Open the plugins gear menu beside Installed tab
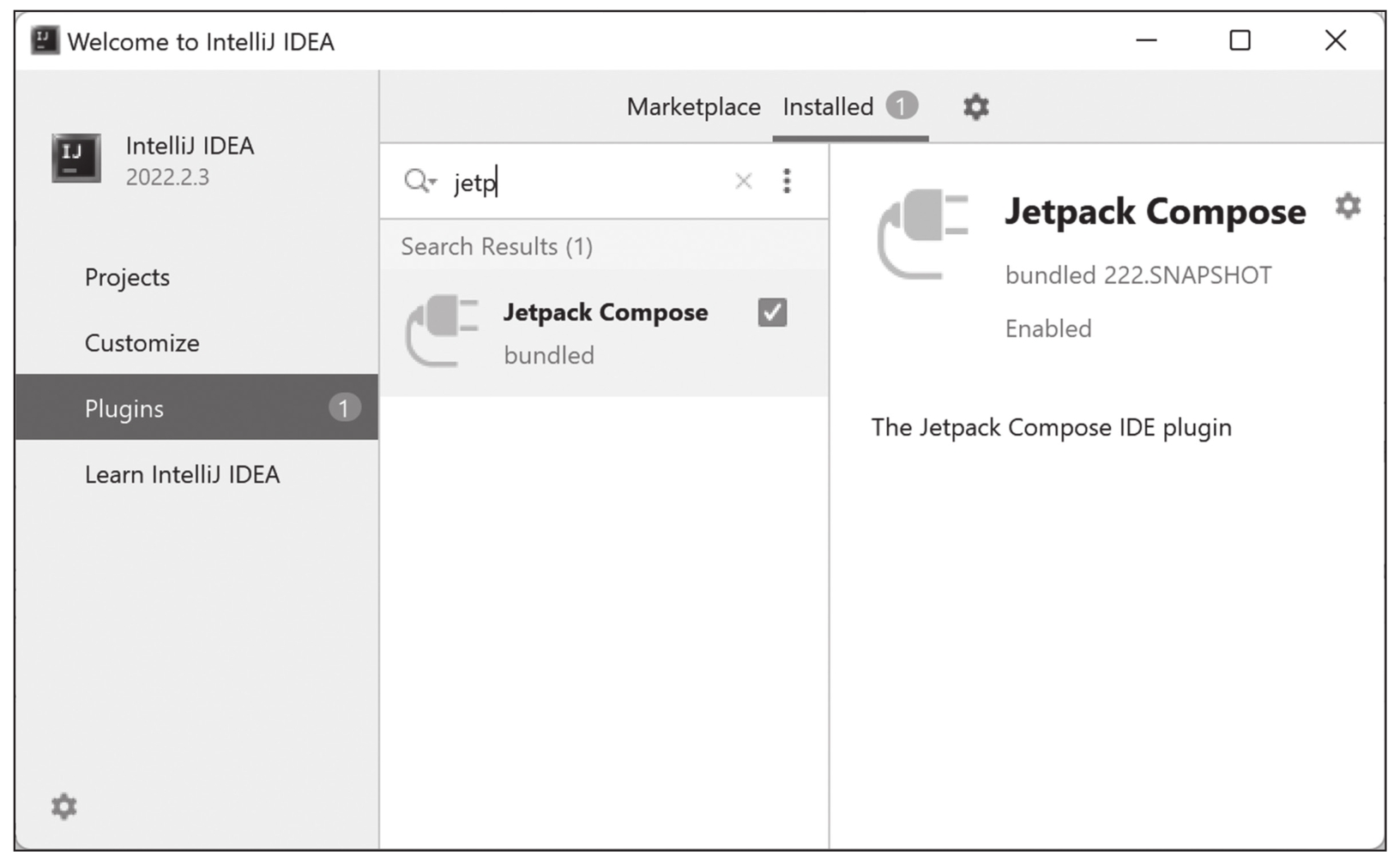The height and width of the screenshot is (861, 1400). [975, 107]
